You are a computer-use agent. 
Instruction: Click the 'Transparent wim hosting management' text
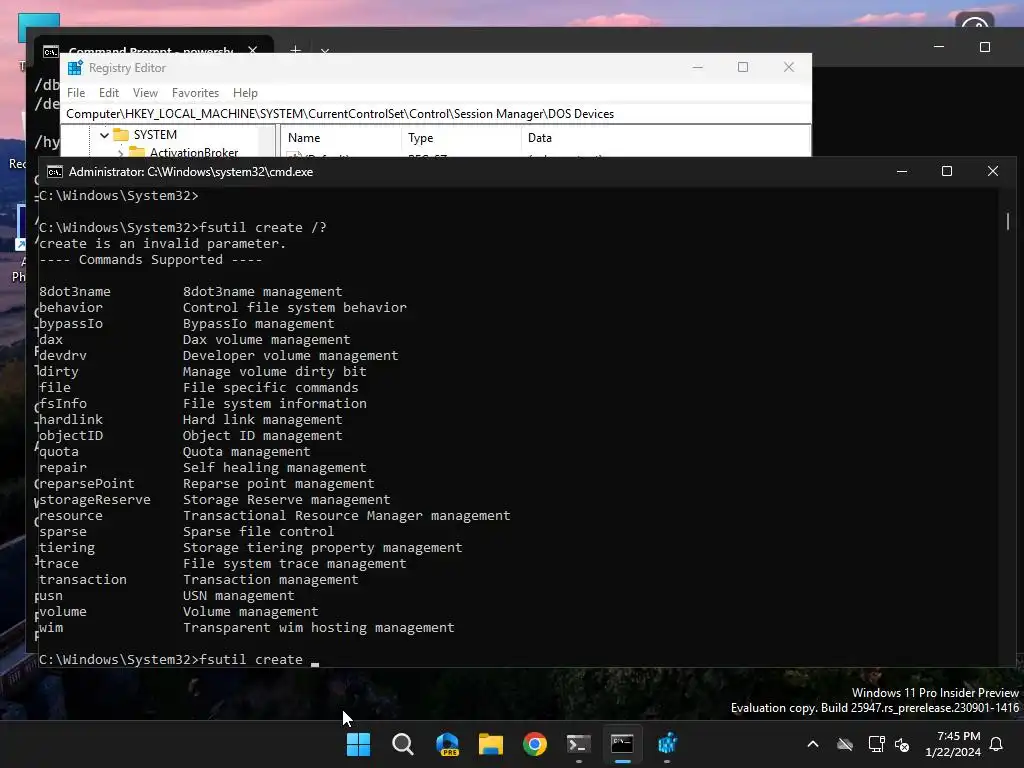pos(319,628)
